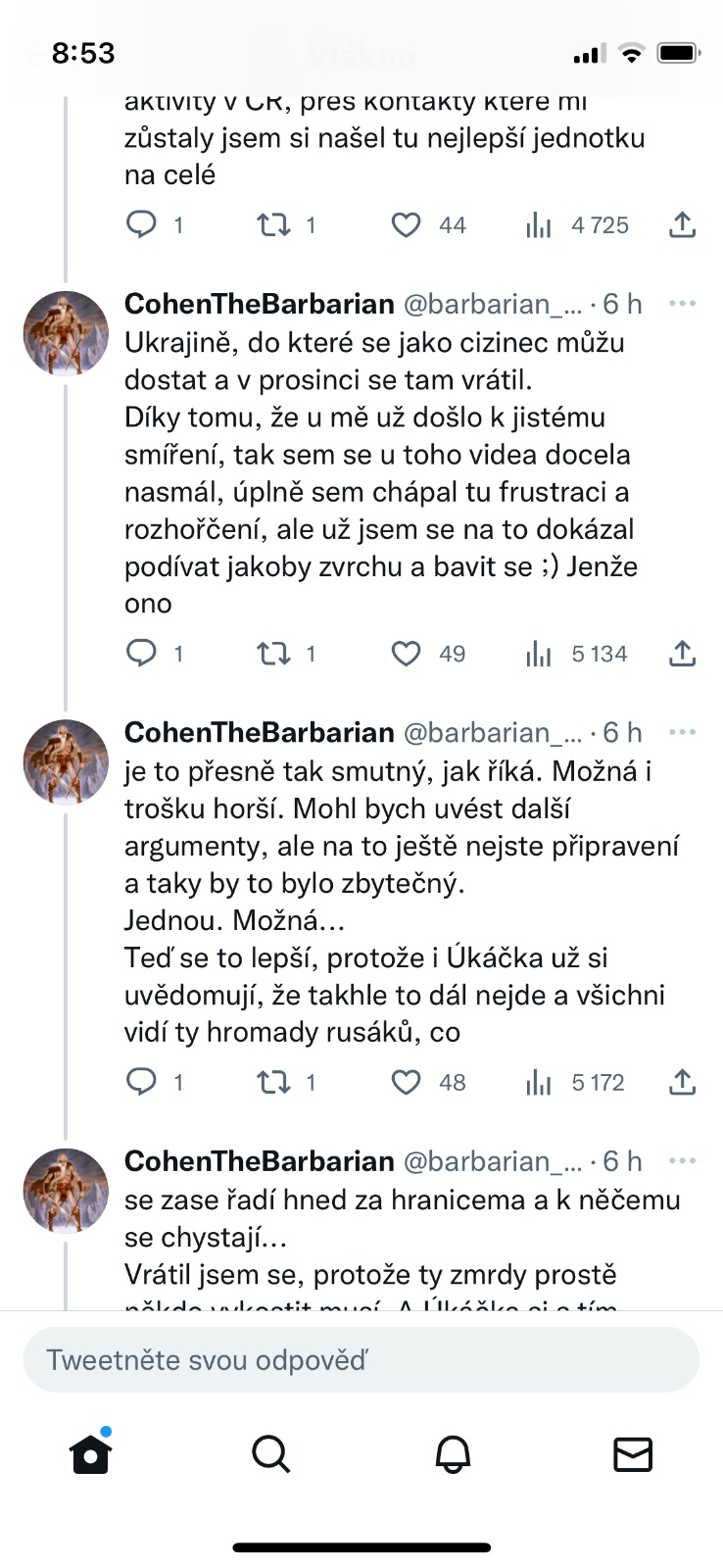Image resolution: width=723 pixels, height=1568 pixels.
Task: View analytics showing 5 134 views
Action: pos(539,654)
